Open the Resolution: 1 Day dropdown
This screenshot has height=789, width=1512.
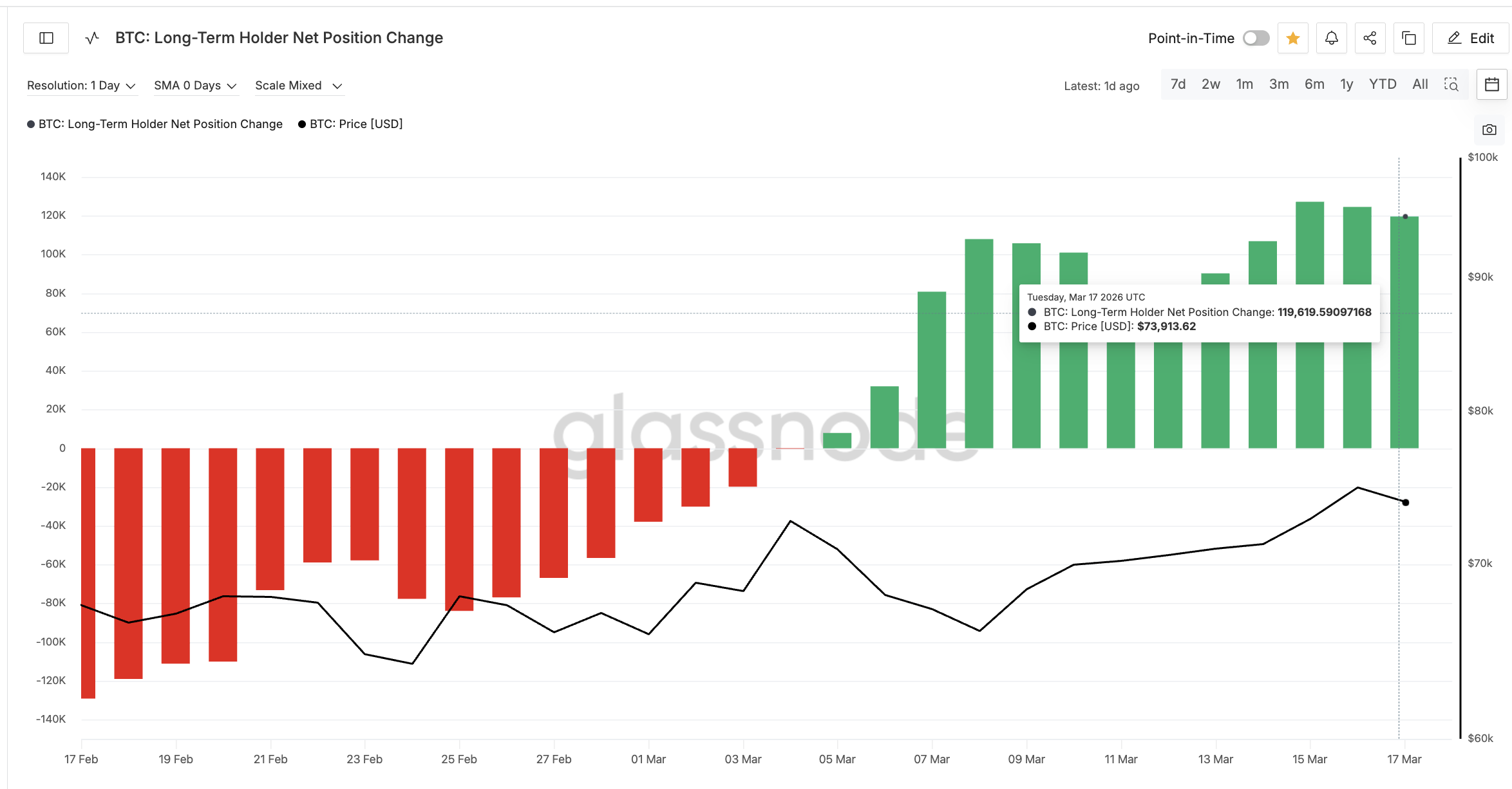pos(82,85)
